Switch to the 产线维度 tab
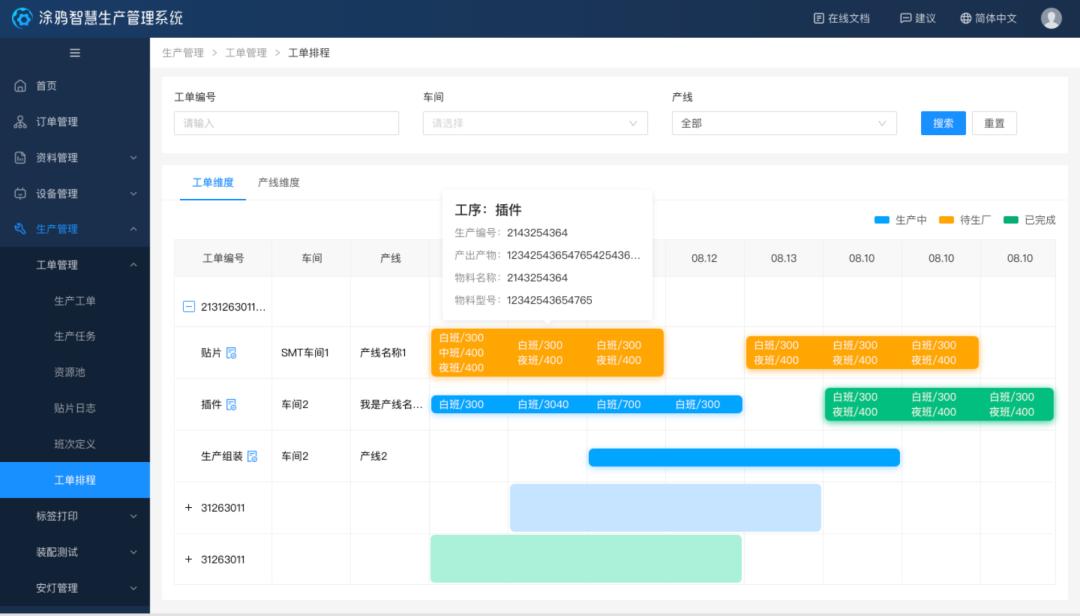Screen dimensions: 1080x616 (278, 183)
